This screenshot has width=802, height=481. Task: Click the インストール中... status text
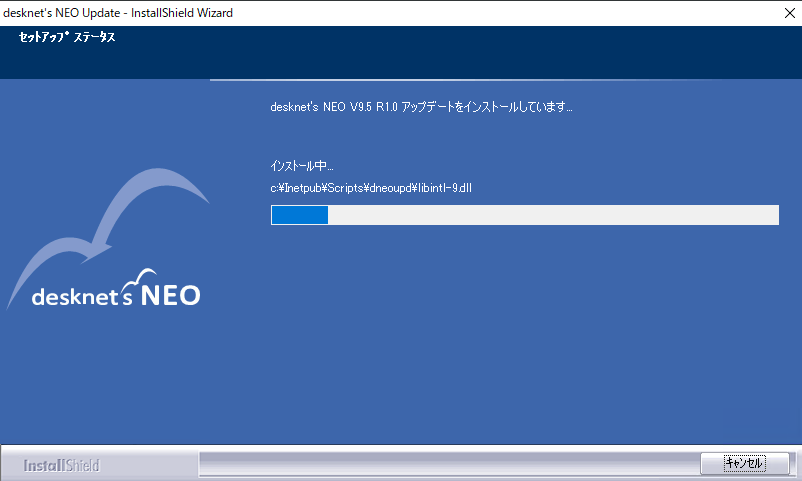click(x=302, y=166)
